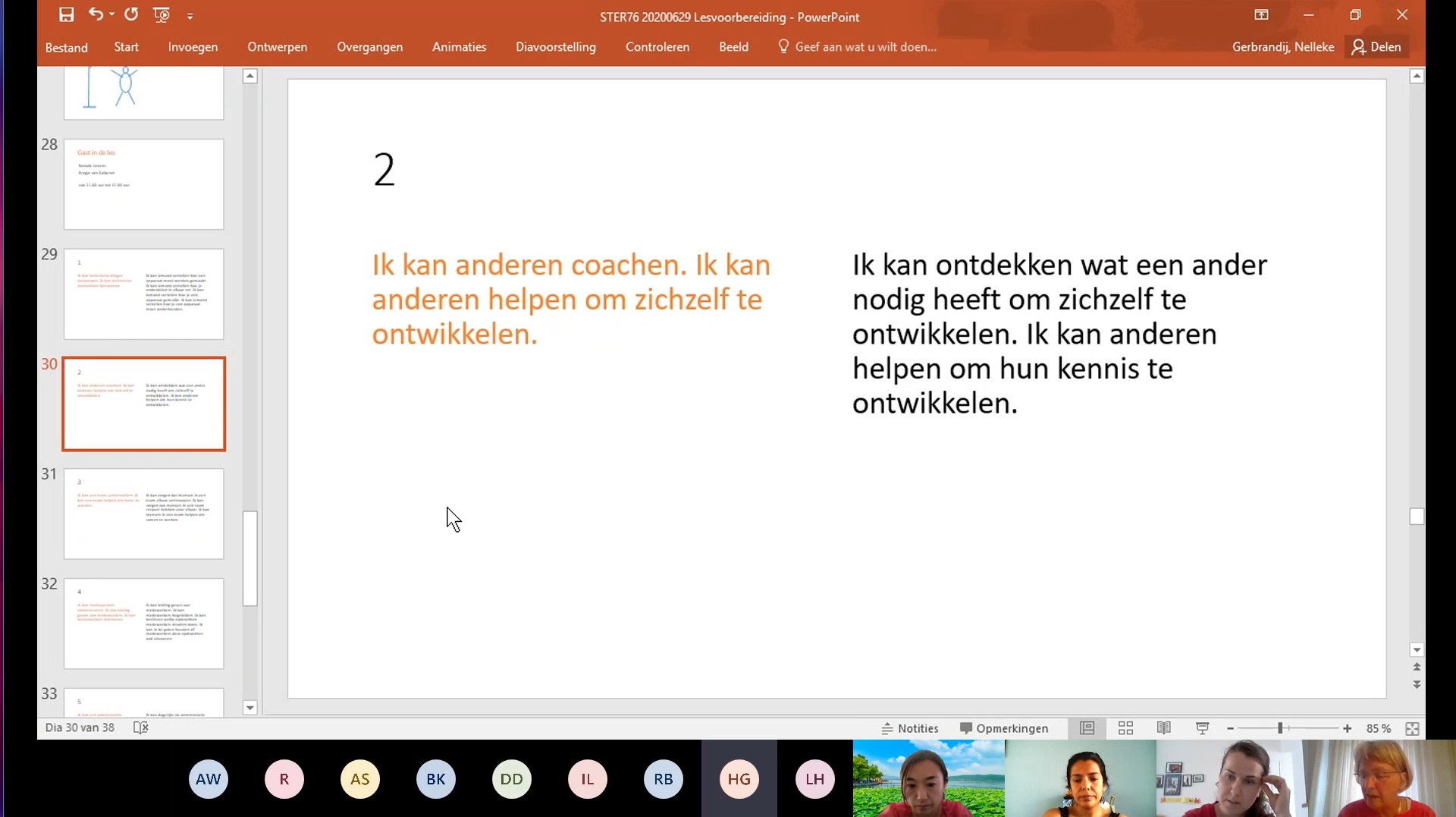The width and height of the screenshot is (1456, 817).
Task: Open Ribbon Display Options menu
Action: coord(1261,15)
